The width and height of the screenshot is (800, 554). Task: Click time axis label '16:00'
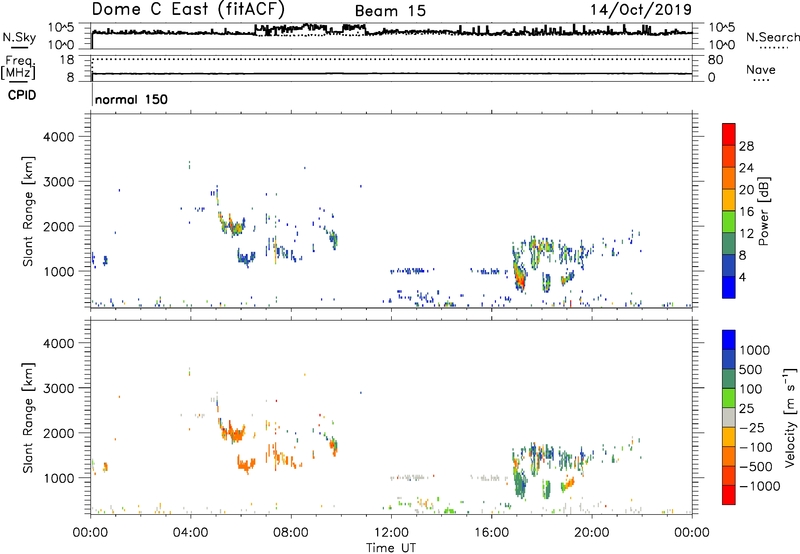[x=491, y=533]
